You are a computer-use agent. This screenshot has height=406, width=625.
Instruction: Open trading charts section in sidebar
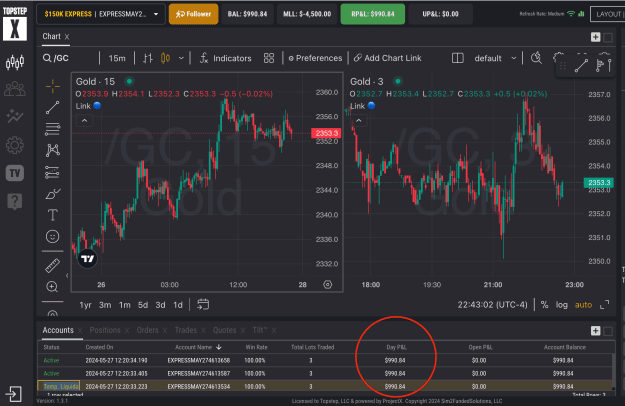[15, 63]
